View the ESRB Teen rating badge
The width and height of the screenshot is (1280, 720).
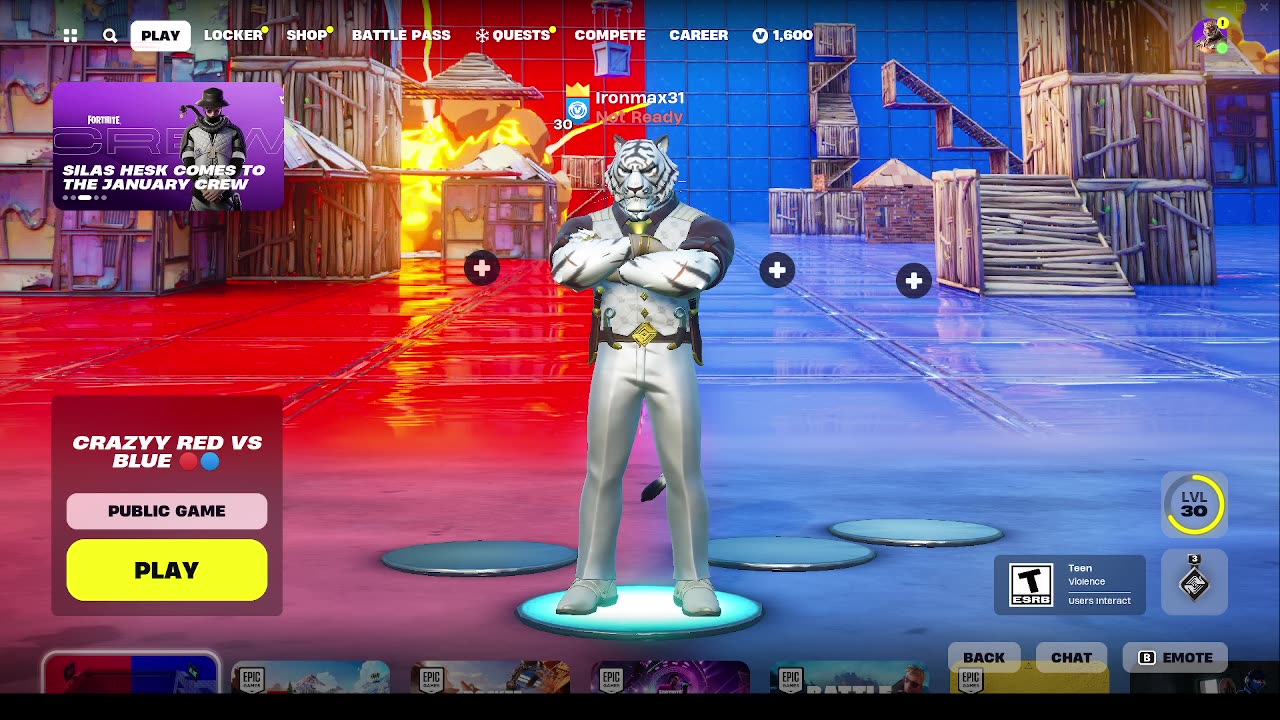[x=1070, y=584]
